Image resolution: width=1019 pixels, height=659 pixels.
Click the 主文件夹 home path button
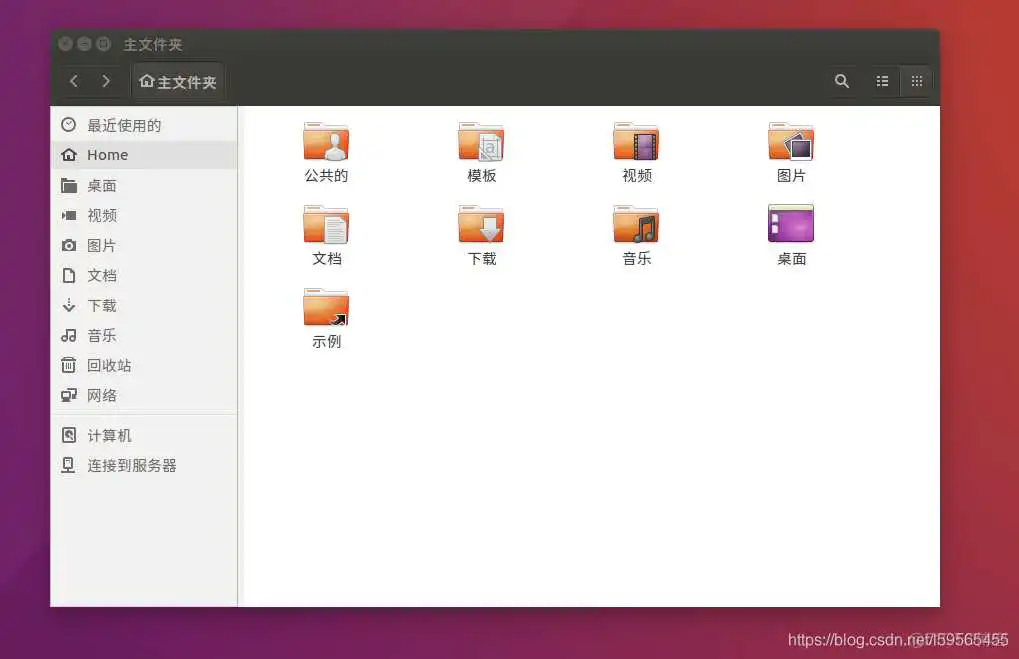pyautogui.click(x=177, y=81)
